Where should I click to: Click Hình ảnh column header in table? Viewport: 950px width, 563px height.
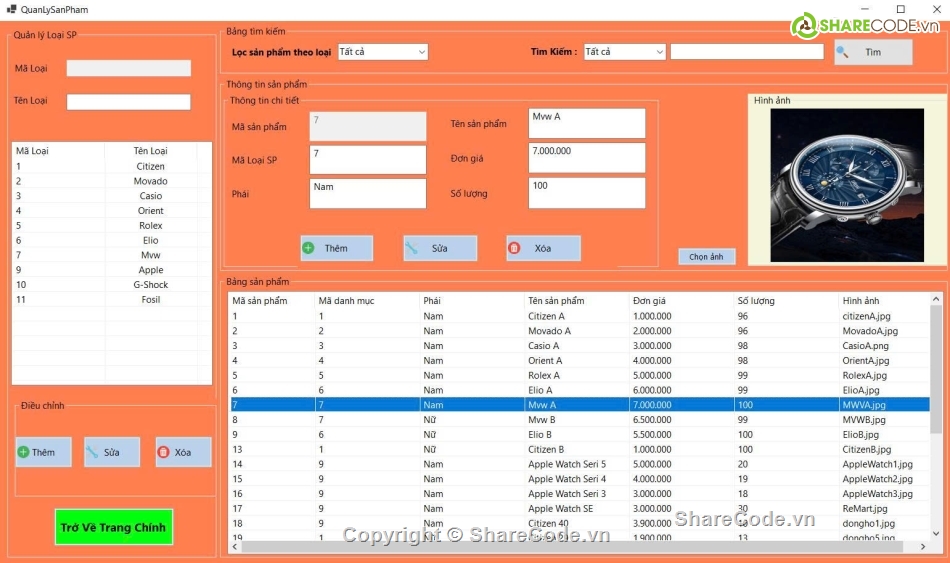pyautogui.click(x=884, y=301)
